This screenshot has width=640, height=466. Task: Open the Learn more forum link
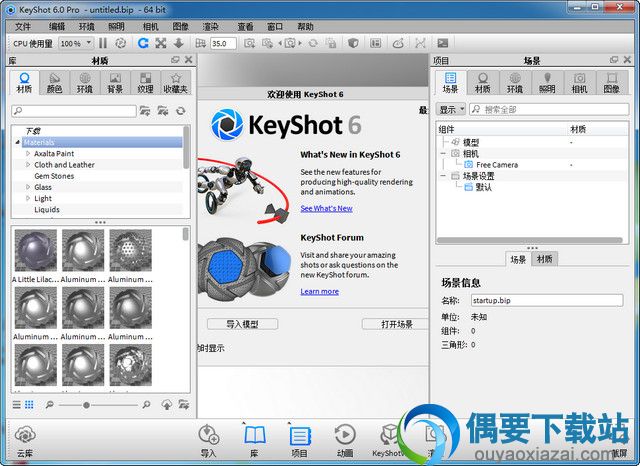(320, 291)
